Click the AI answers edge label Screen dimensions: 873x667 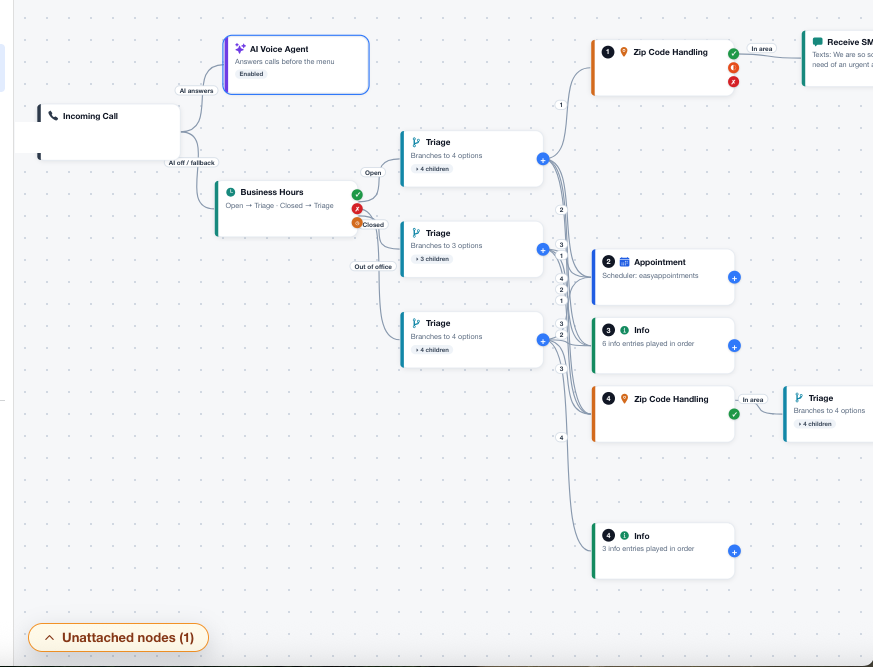tap(196, 90)
